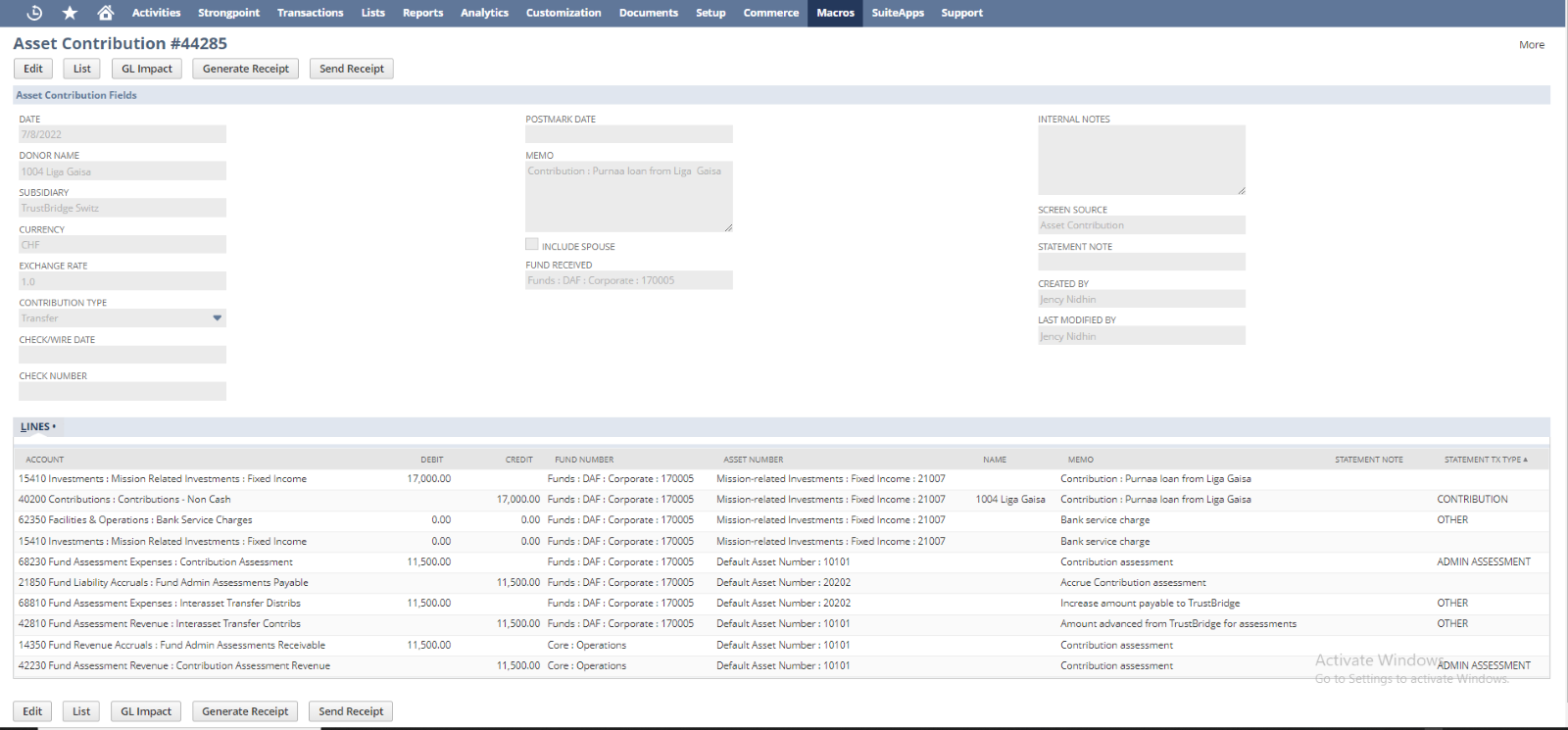Sort by the Statement TX Type column

click(x=1484, y=460)
